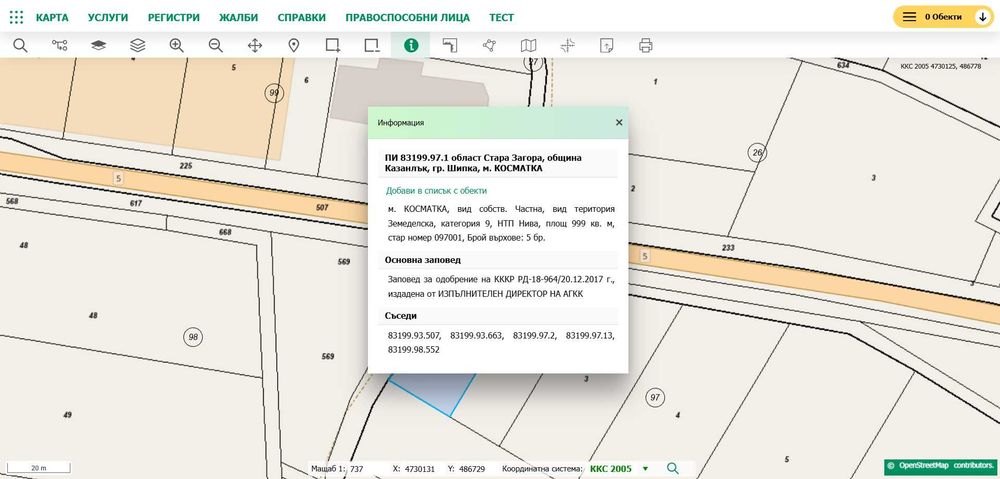Viewport: 1000px width, 479px height.
Task: Select the location pin marker tool
Action: click(294, 45)
